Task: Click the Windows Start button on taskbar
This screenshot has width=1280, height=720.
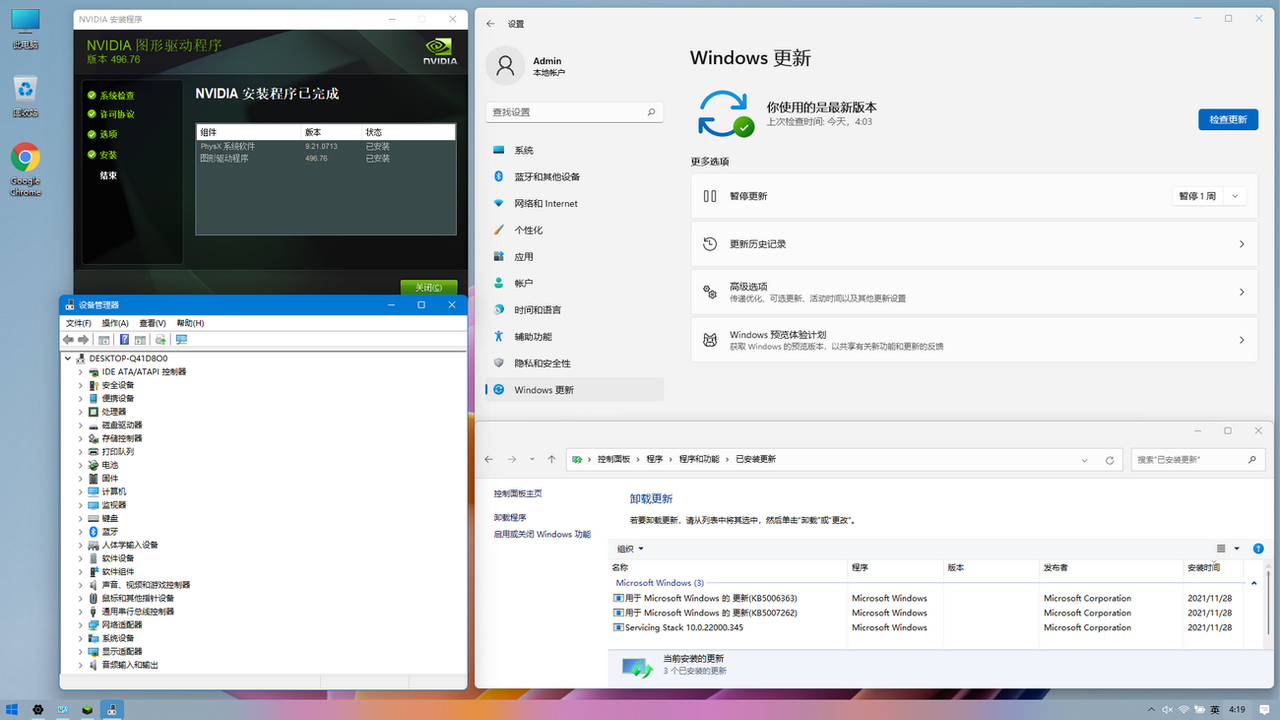Action: [12, 709]
